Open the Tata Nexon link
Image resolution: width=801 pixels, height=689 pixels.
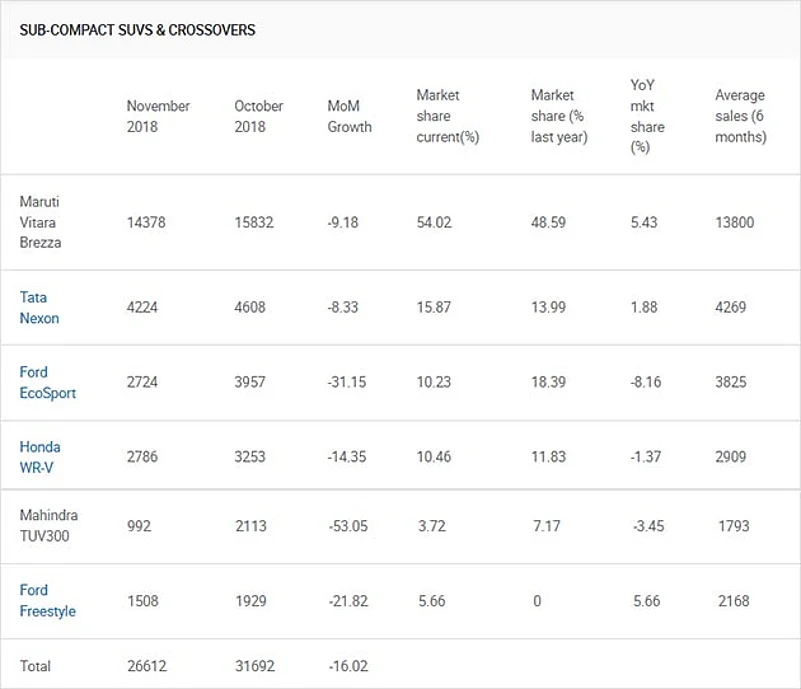(x=39, y=308)
